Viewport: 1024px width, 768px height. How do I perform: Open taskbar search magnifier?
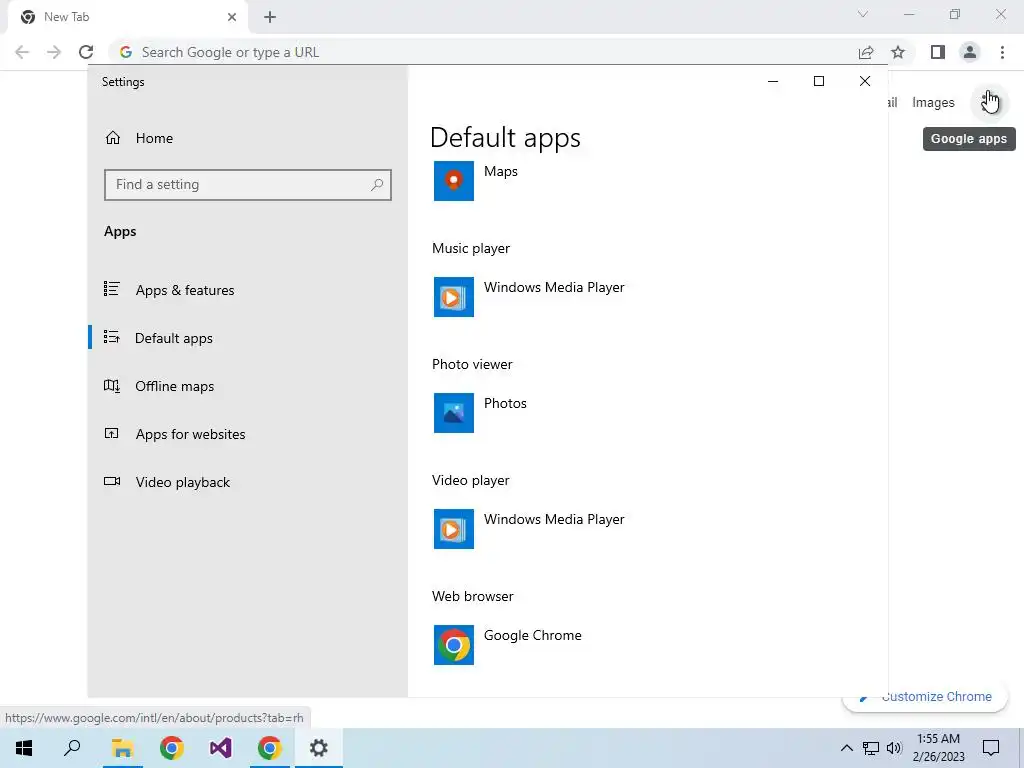click(72, 748)
